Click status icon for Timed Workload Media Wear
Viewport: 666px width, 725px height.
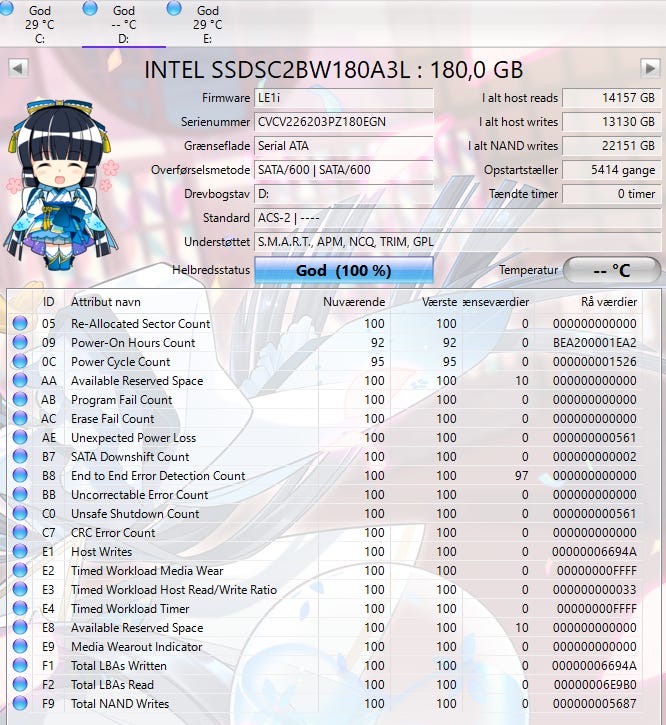[x=20, y=570]
